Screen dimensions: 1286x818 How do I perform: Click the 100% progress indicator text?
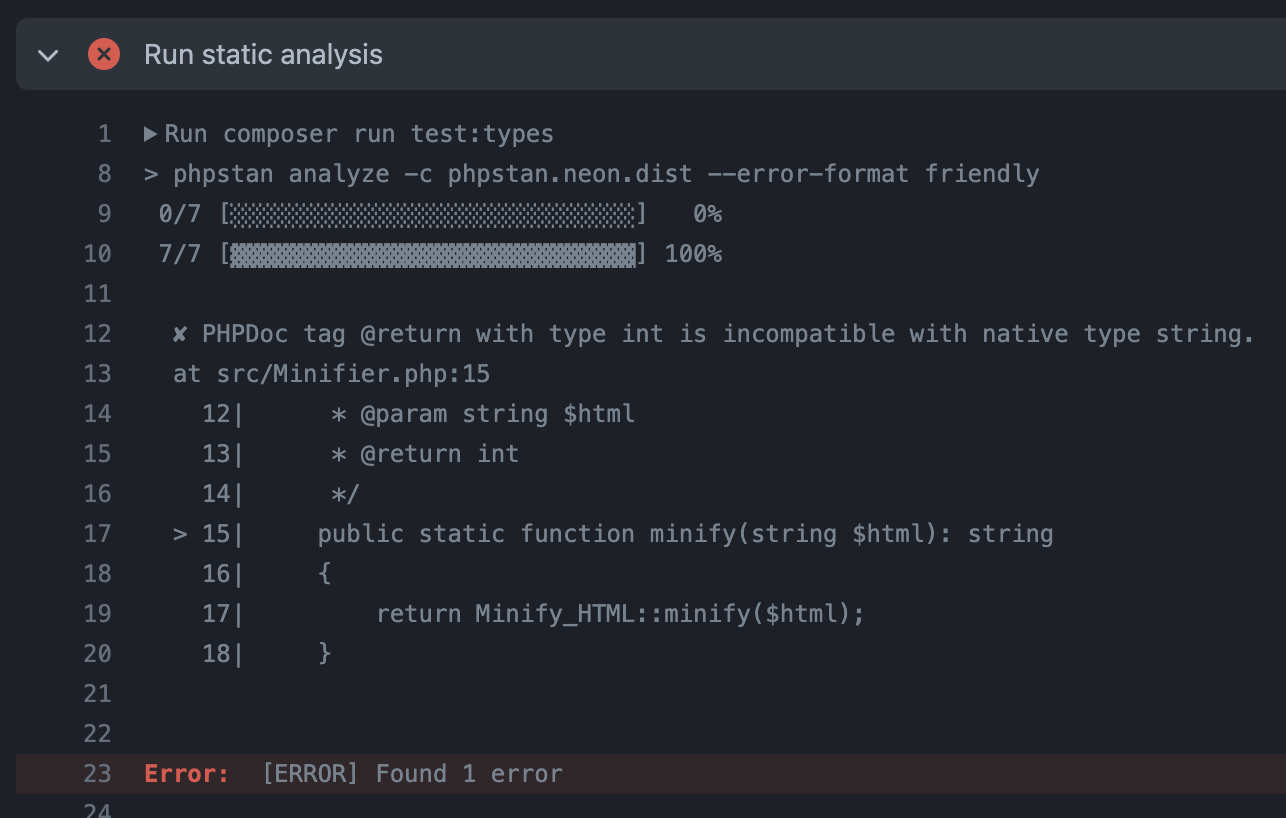coord(695,253)
